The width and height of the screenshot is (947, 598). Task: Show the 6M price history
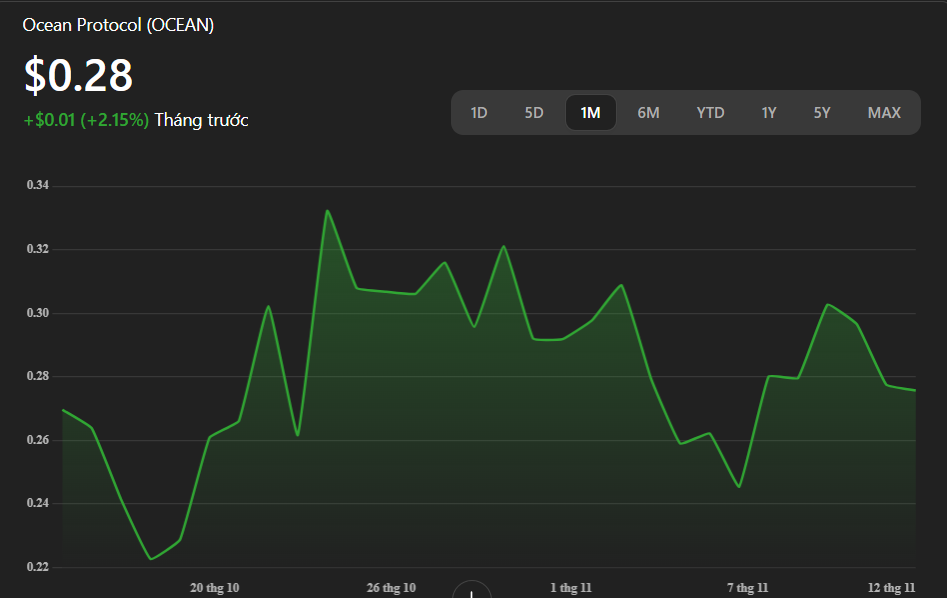(x=648, y=113)
